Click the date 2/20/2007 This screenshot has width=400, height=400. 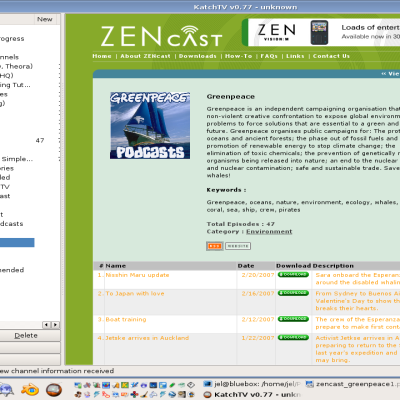click(x=258, y=275)
